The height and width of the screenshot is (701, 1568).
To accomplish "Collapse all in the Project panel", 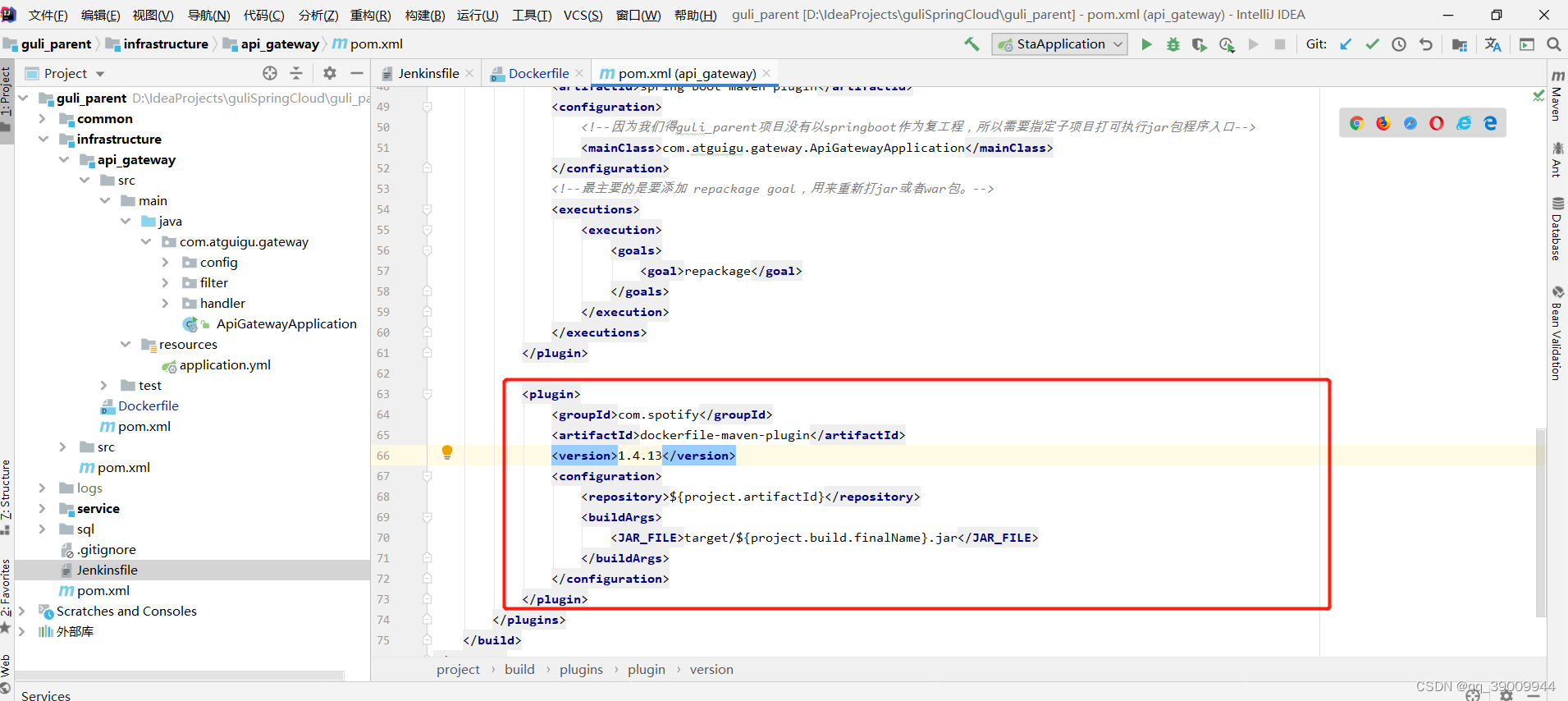I will click(x=296, y=73).
